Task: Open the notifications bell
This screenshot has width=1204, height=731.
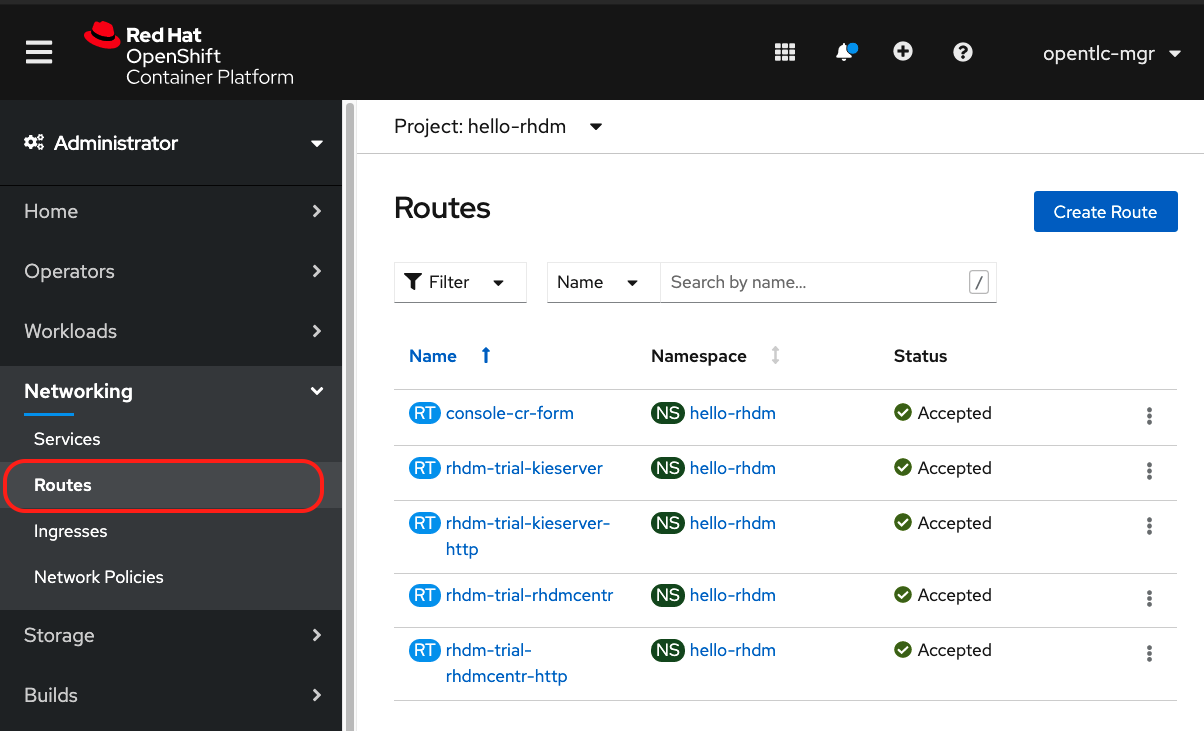Action: 845,52
